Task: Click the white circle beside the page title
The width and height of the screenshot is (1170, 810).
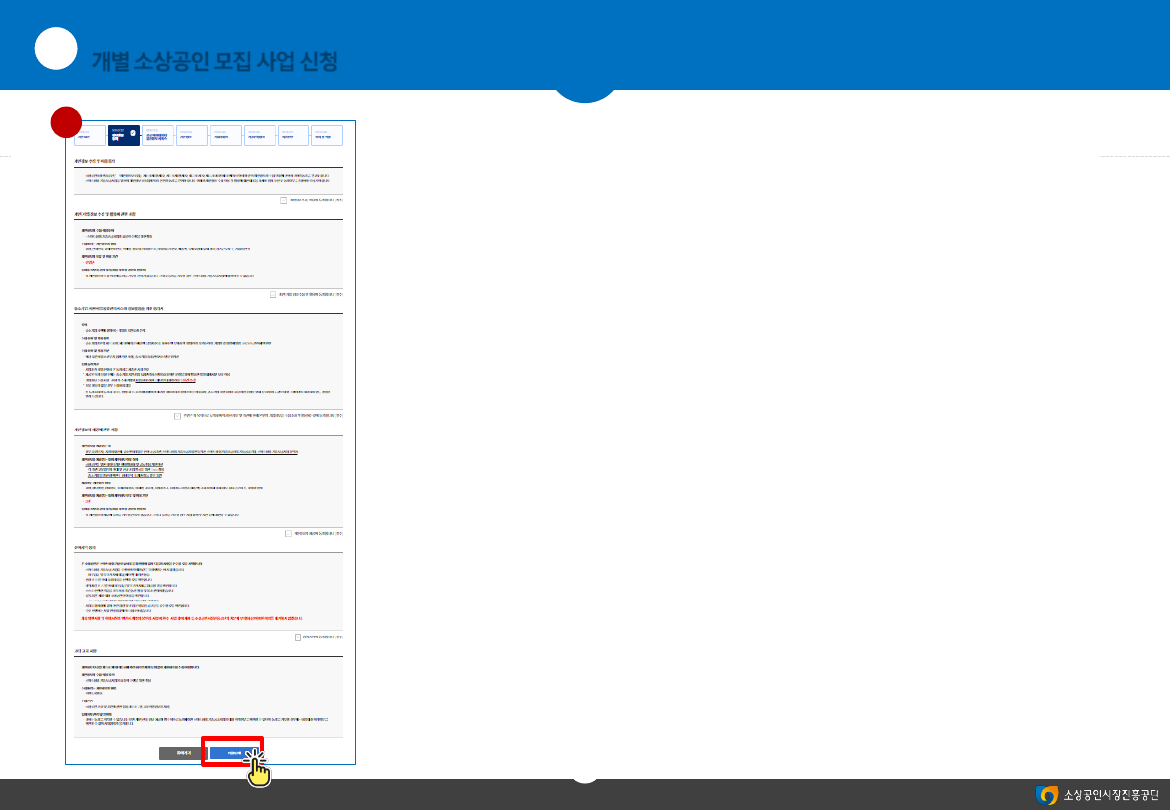Action: click(x=56, y=49)
